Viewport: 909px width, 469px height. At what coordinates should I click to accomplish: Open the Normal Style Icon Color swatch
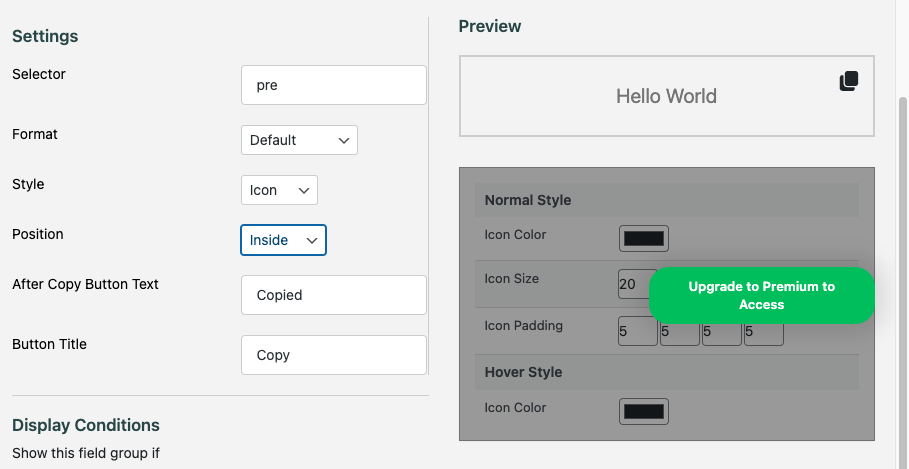(x=643, y=238)
